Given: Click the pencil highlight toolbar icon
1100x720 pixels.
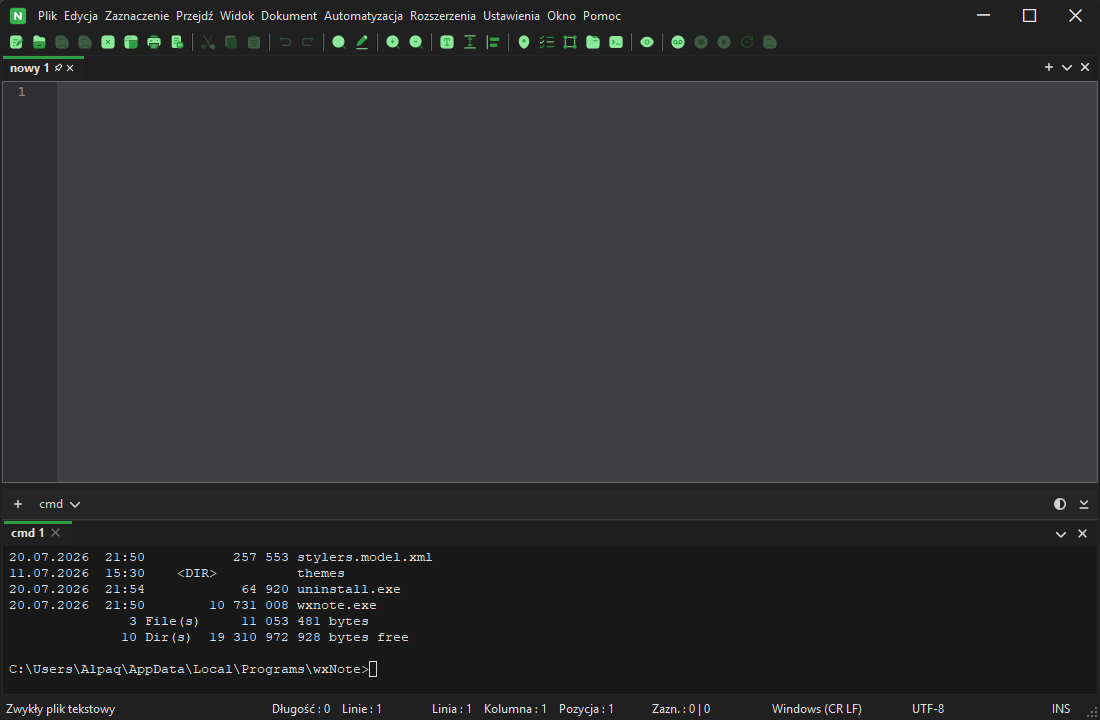Looking at the screenshot, I should 362,42.
